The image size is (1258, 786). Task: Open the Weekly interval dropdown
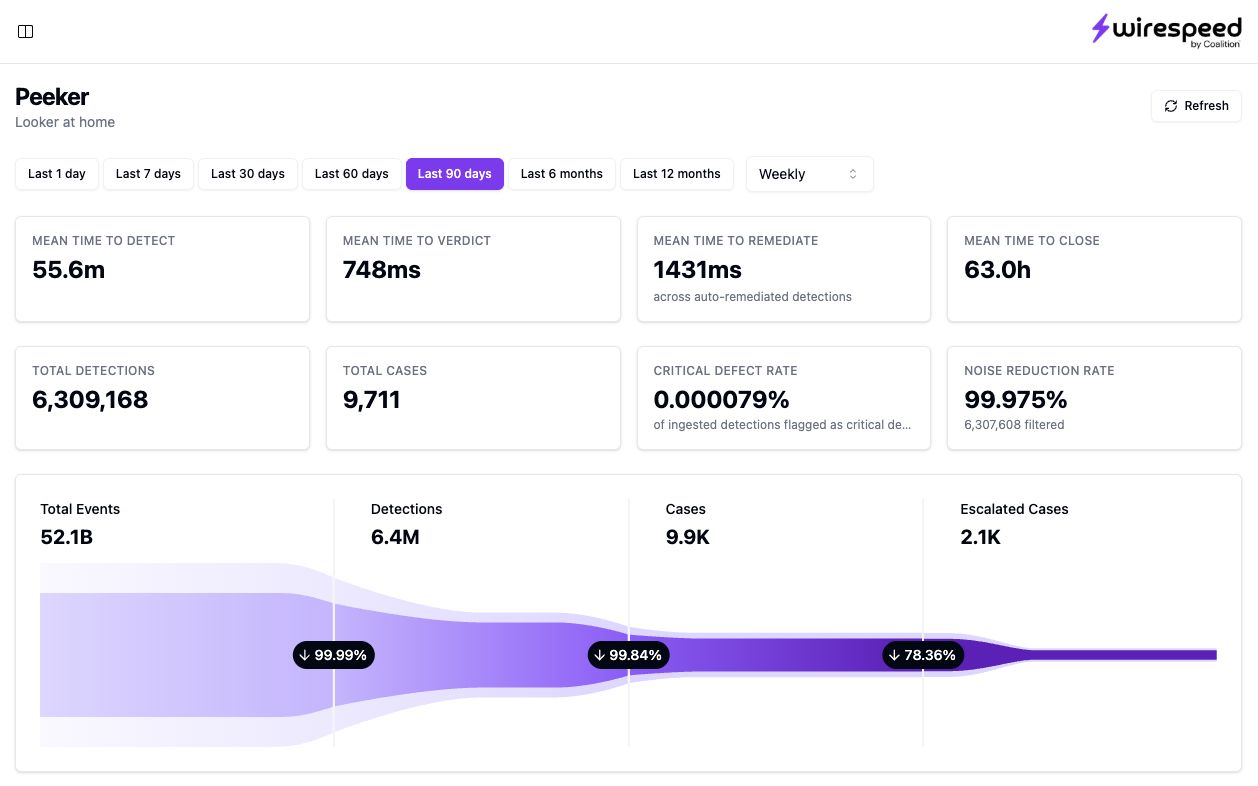click(x=810, y=174)
